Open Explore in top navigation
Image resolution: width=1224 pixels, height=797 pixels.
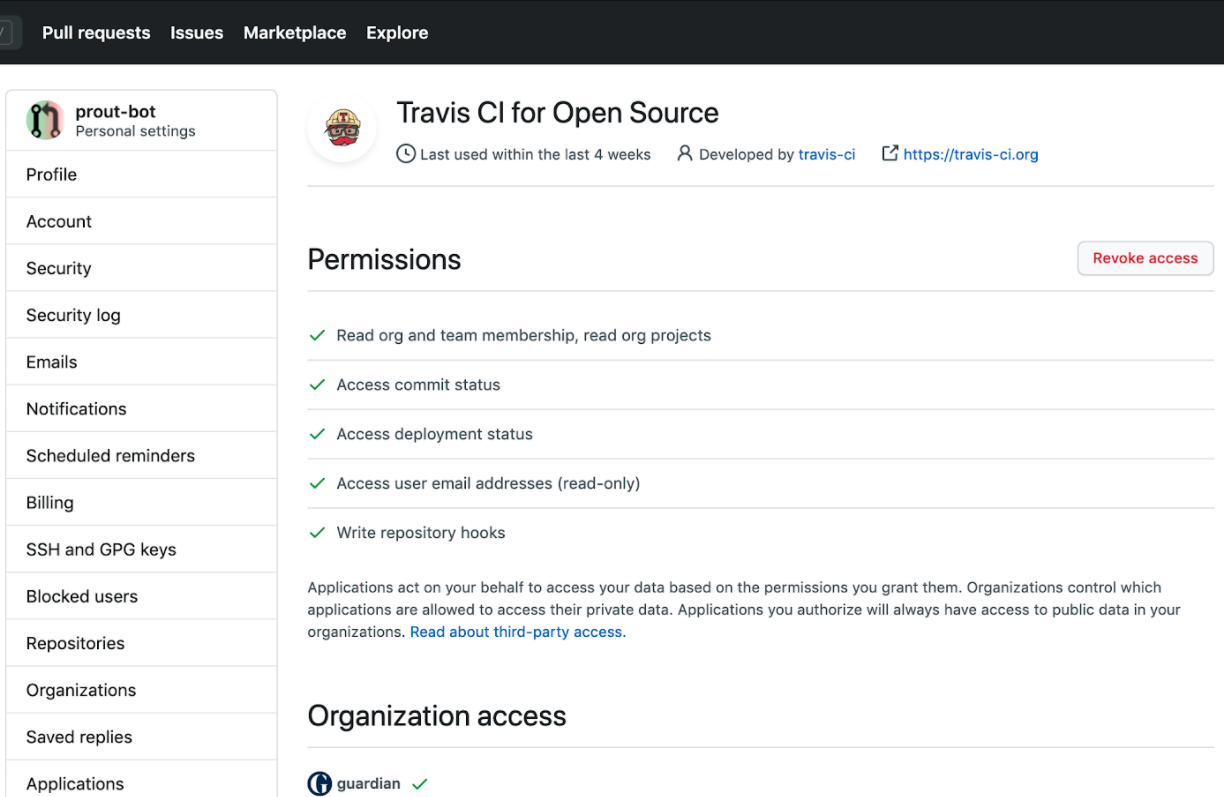[397, 33]
